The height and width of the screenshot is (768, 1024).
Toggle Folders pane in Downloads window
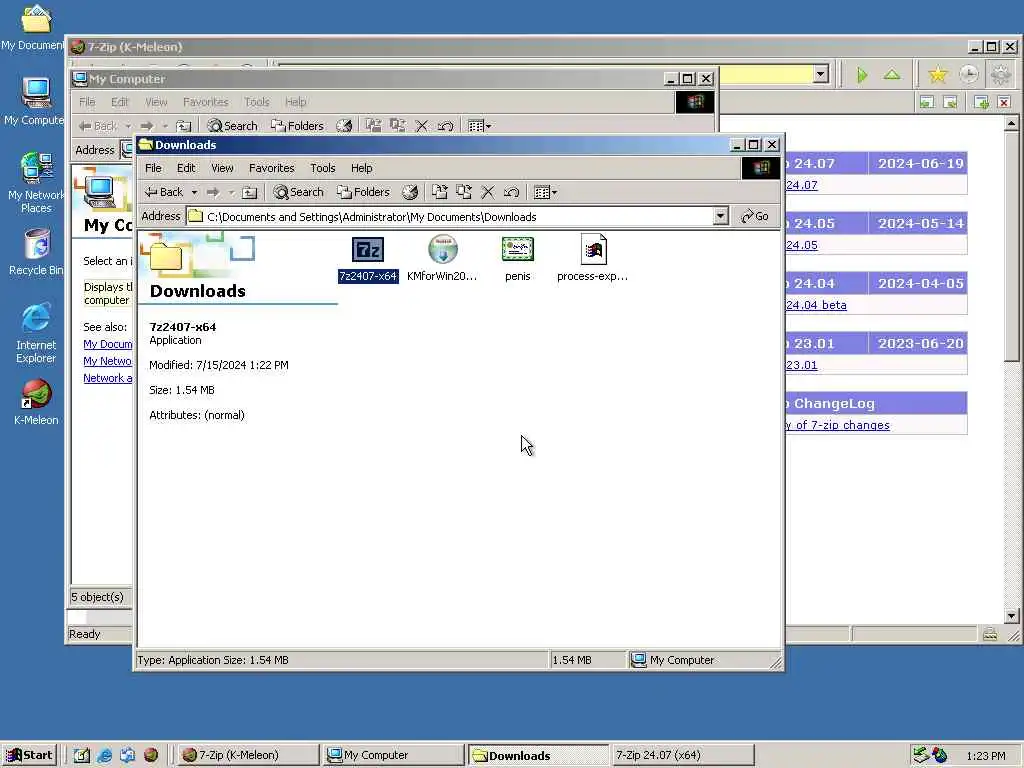363,192
